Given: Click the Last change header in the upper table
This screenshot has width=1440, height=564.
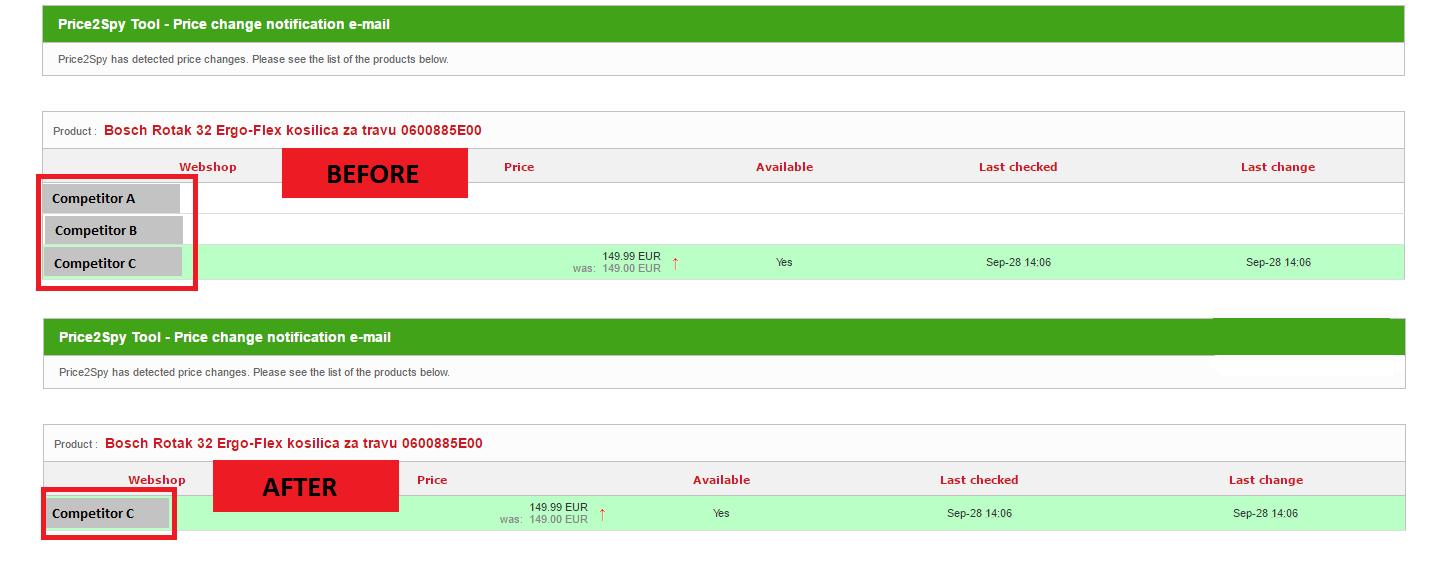Looking at the screenshot, I should (x=1278, y=167).
